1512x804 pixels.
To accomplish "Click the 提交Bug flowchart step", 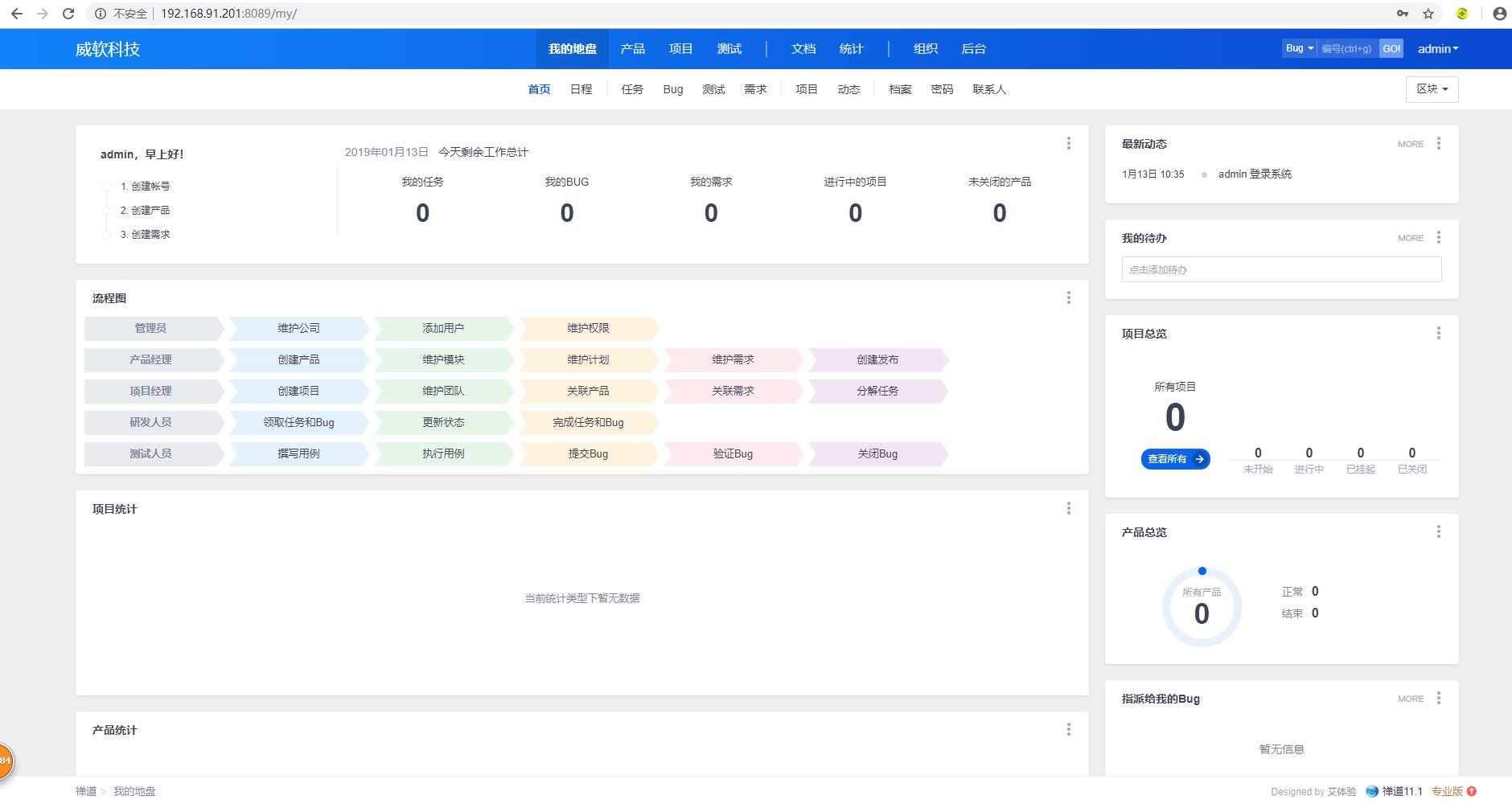I will pos(588,453).
